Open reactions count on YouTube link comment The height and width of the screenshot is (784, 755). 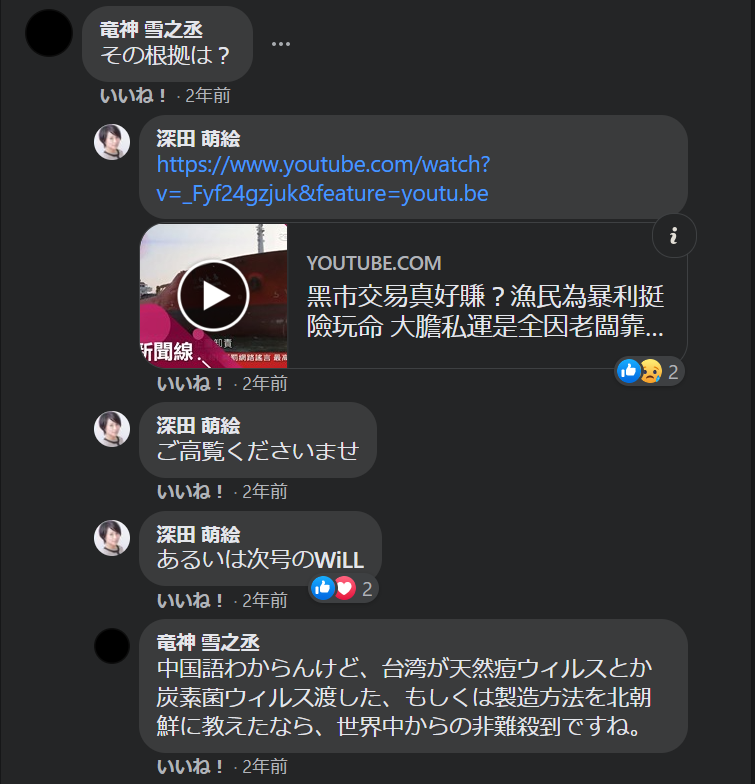tap(648, 372)
